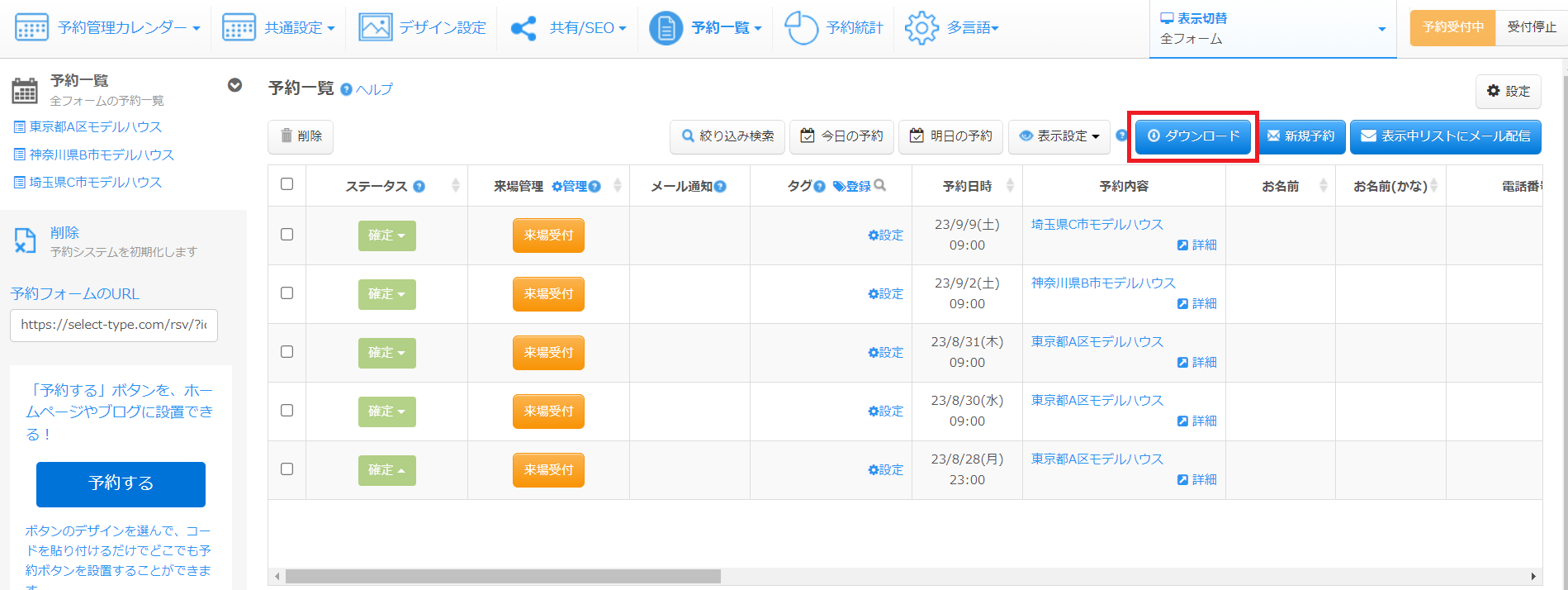
Task: Click the ダウンロード button
Action: click(x=1192, y=136)
